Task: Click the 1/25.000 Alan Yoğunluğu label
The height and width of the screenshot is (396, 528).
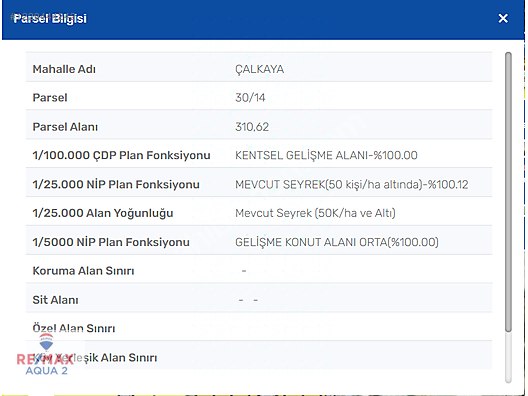Action: coord(103,213)
